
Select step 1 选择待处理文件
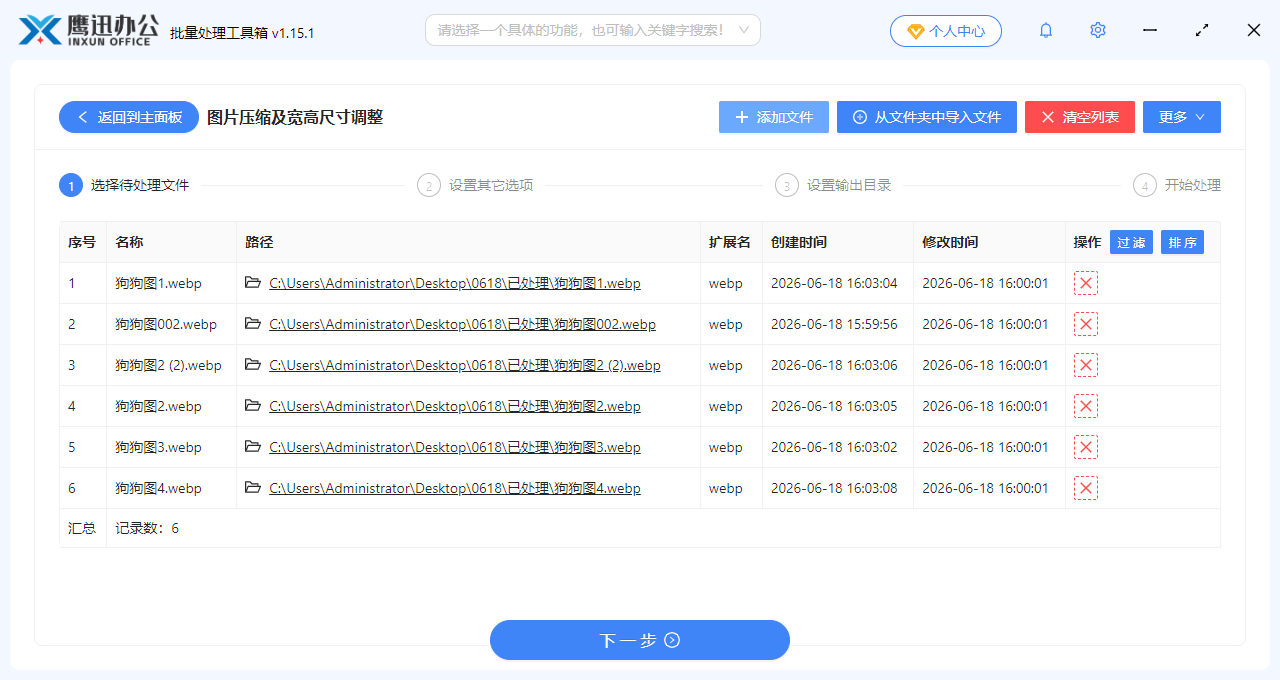[124, 185]
